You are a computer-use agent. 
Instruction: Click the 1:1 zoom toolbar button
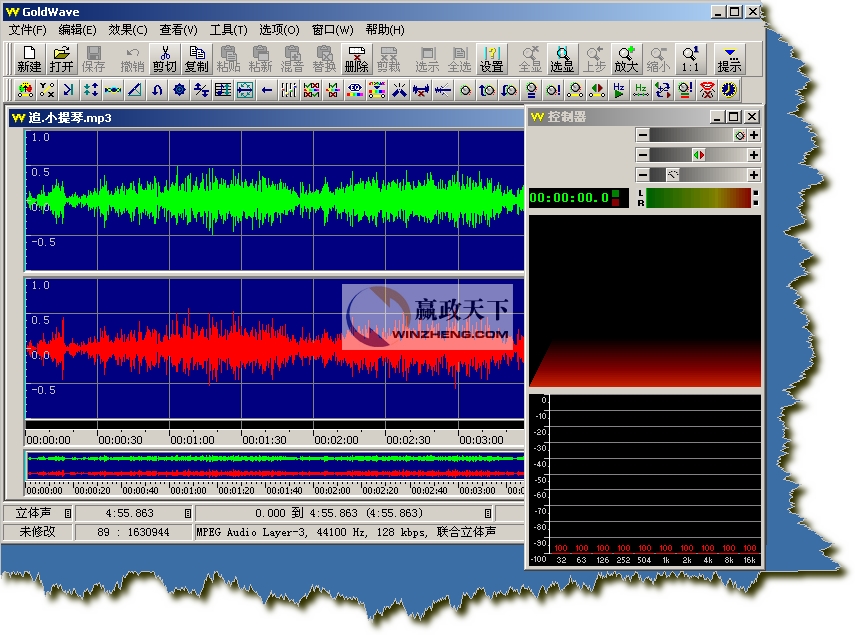[690, 59]
